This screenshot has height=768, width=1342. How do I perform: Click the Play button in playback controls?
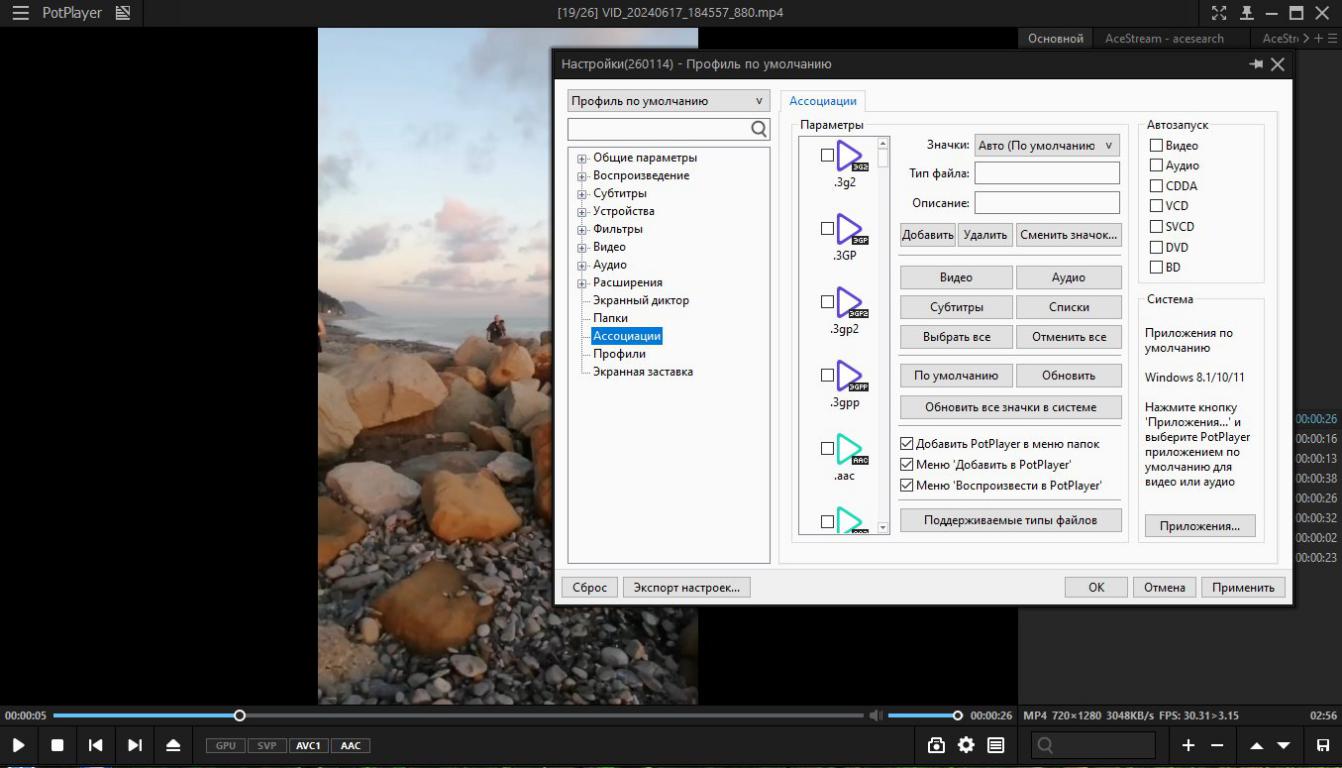coord(18,745)
